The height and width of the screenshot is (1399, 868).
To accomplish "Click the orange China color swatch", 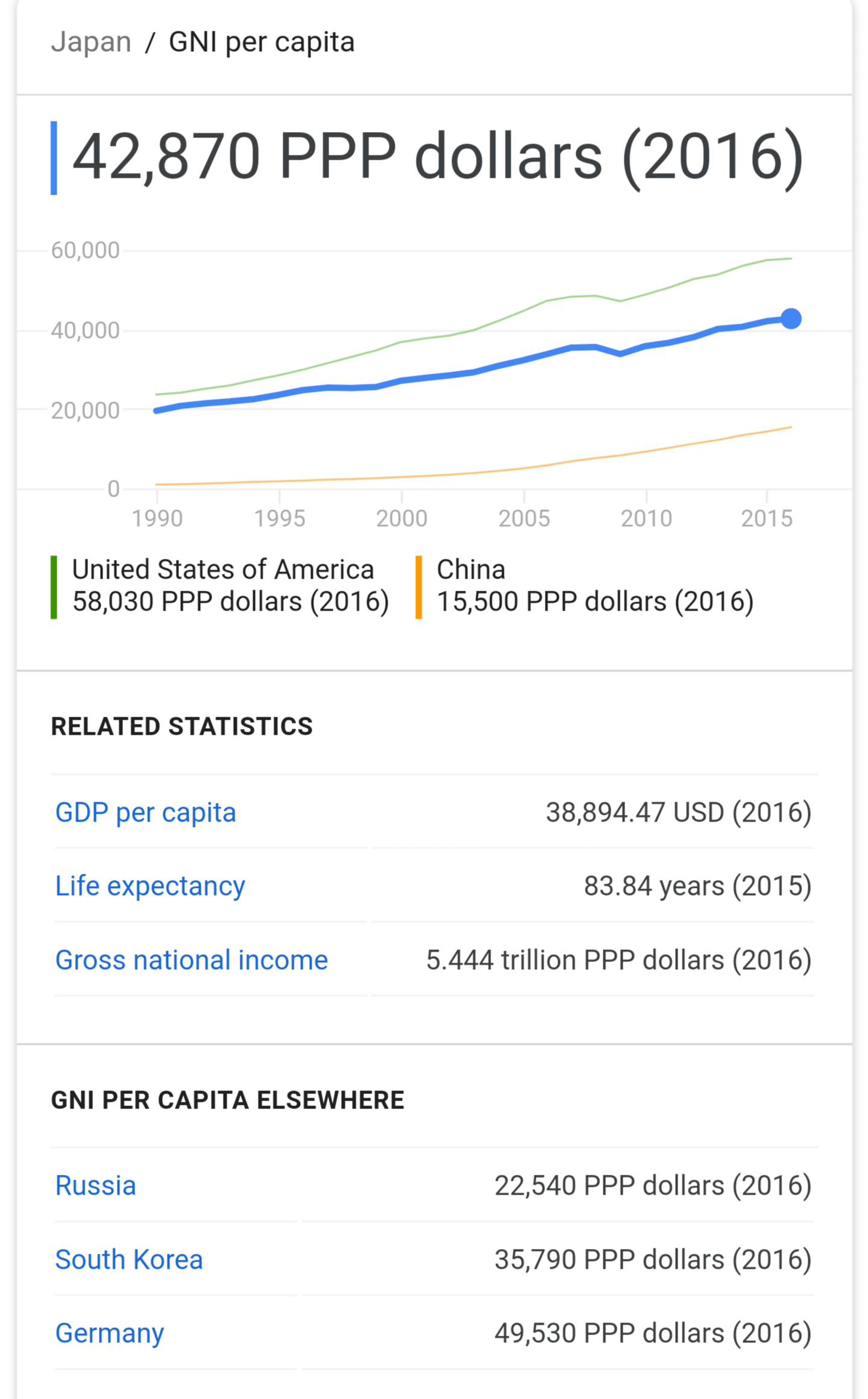I will tap(418, 587).
